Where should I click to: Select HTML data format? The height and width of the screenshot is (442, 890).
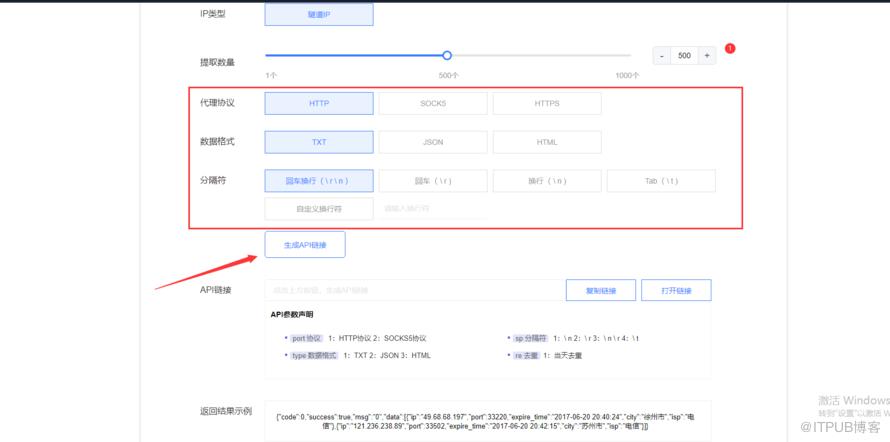[x=547, y=142]
